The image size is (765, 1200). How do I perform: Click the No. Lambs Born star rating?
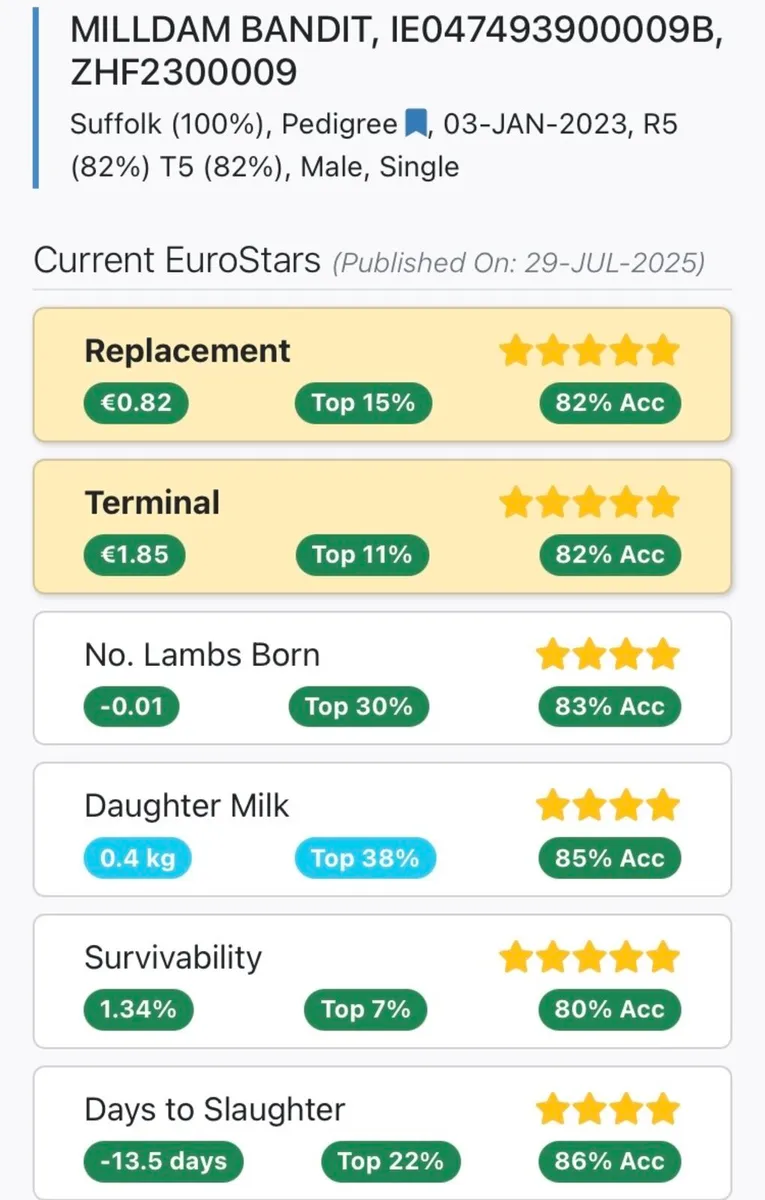[x=607, y=655]
